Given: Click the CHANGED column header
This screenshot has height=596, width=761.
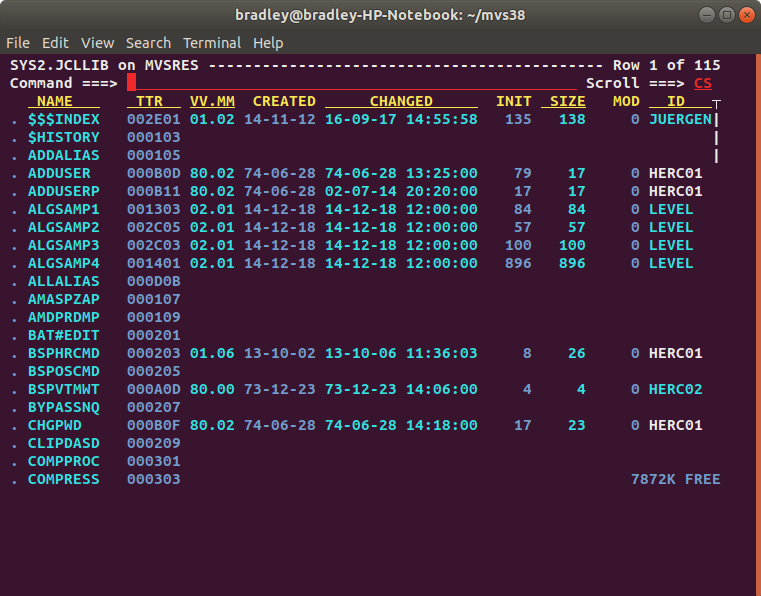Looking at the screenshot, I should point(401,101).
